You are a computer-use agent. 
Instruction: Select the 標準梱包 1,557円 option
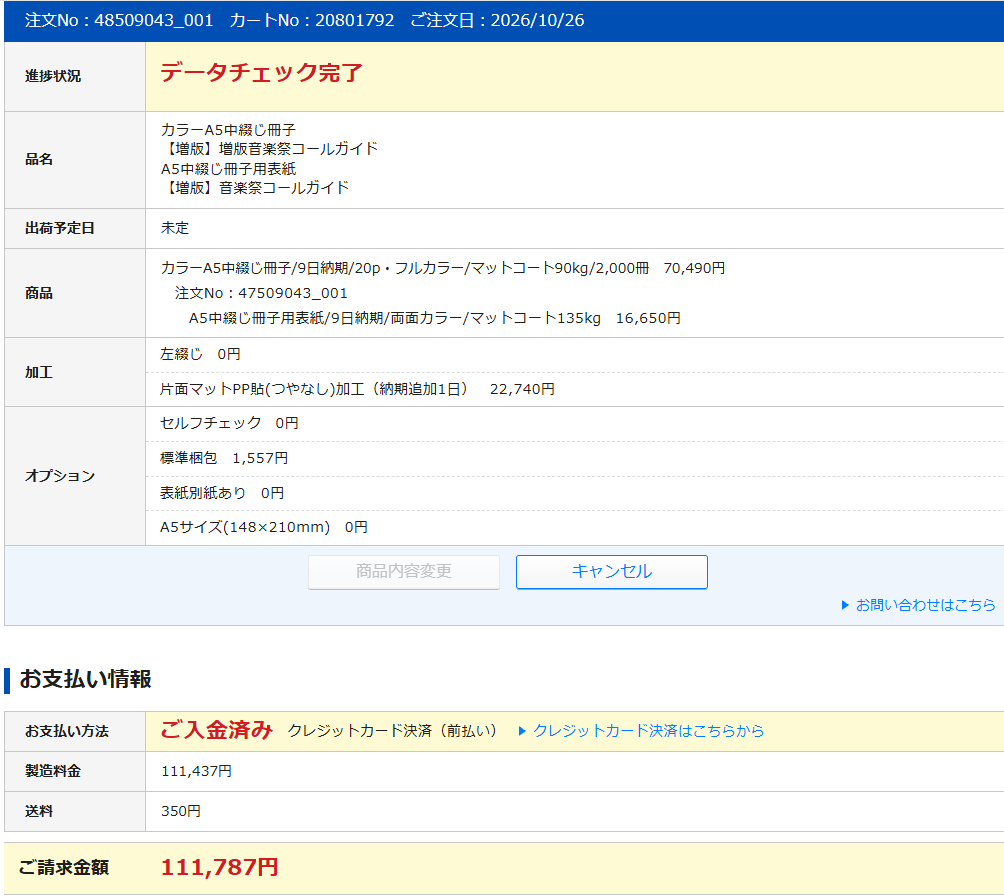[x=224, y=459]
